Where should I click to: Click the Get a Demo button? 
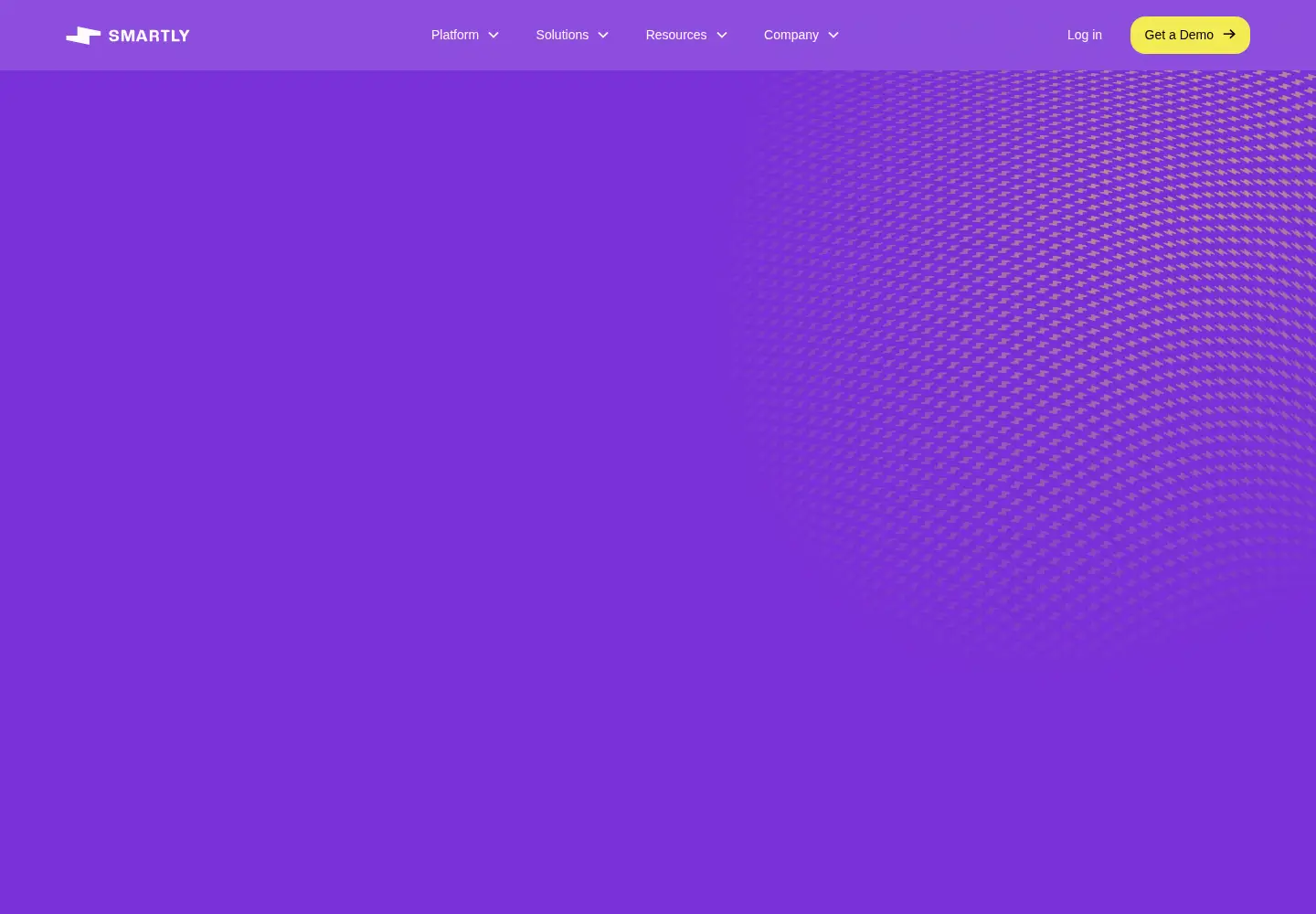tap(1190, 35)
